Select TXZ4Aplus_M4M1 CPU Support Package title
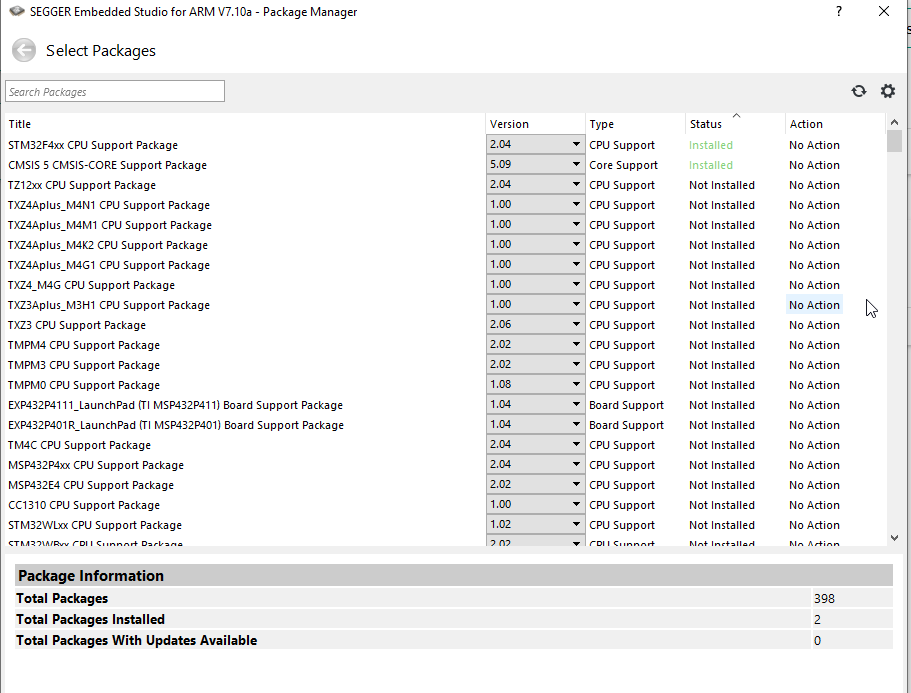Screen dimensions: 911x693 click(x=110, y=225)
